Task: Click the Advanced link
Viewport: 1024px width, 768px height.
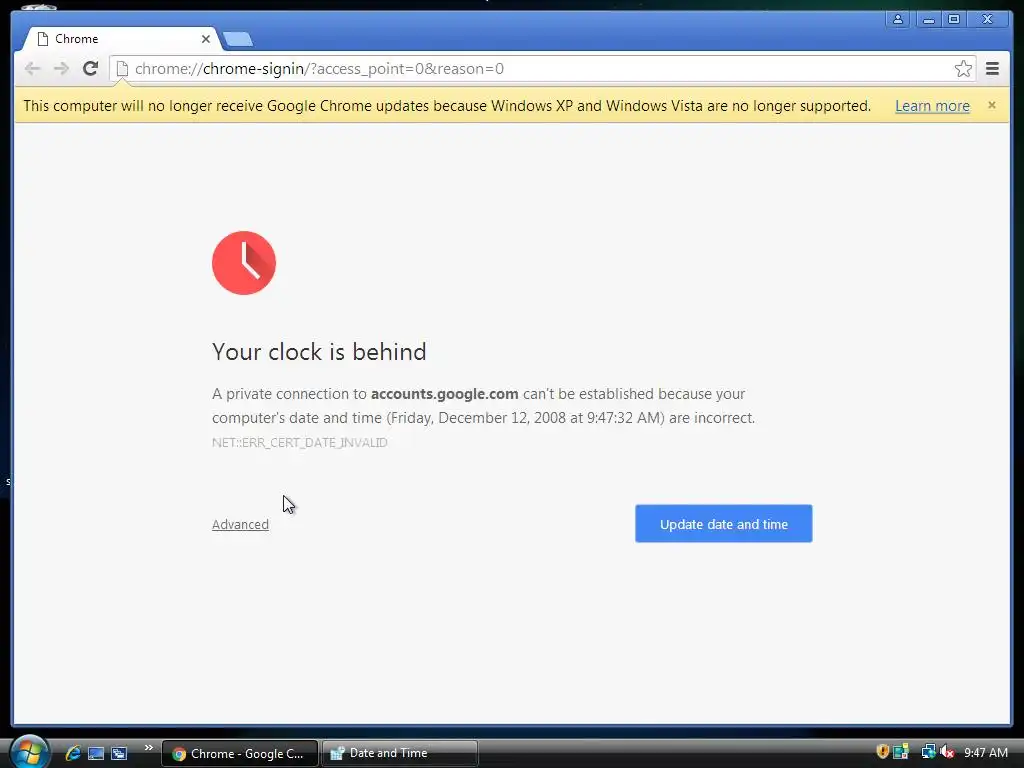Action: coord(240,524)
